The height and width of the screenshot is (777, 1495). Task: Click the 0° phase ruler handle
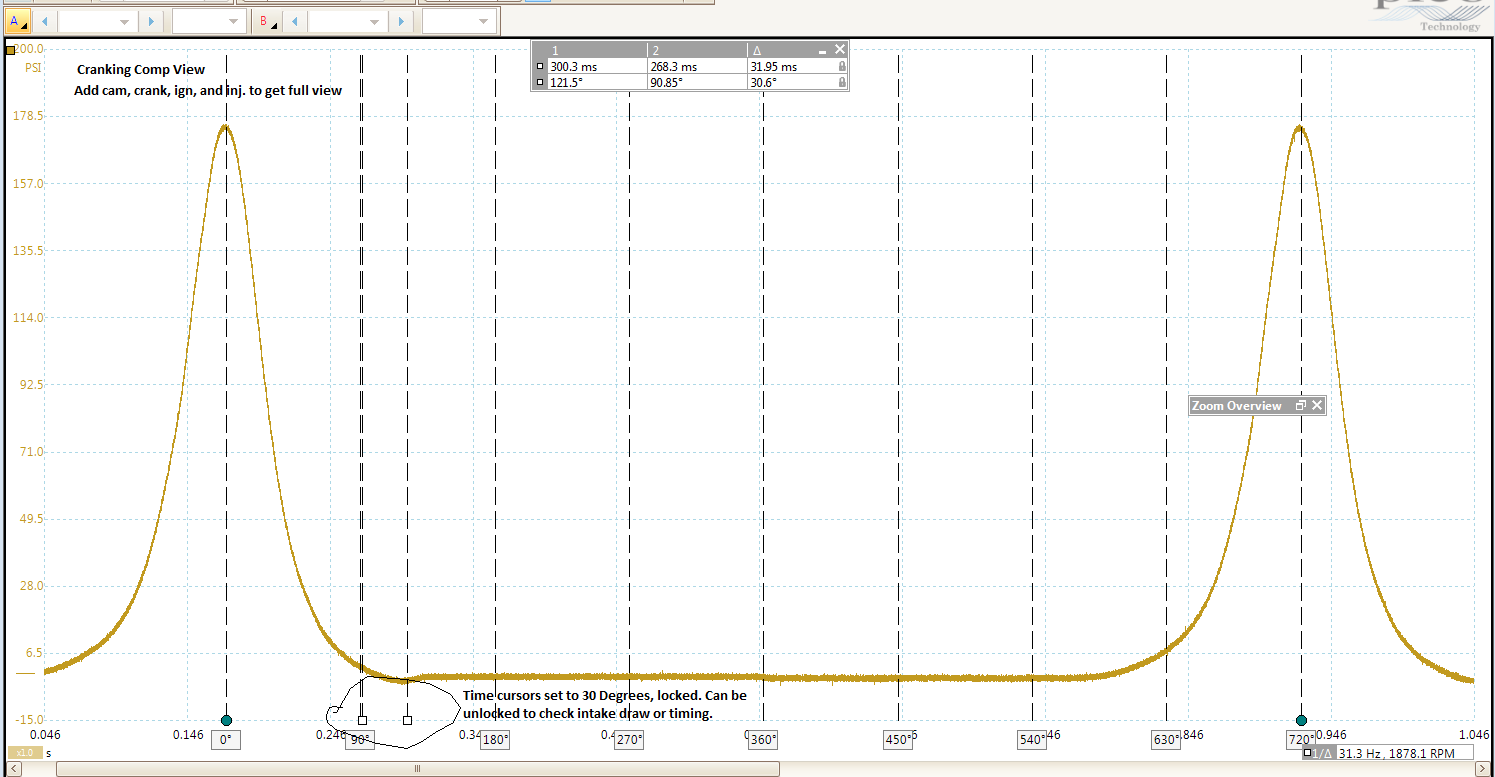coord(226,720)
